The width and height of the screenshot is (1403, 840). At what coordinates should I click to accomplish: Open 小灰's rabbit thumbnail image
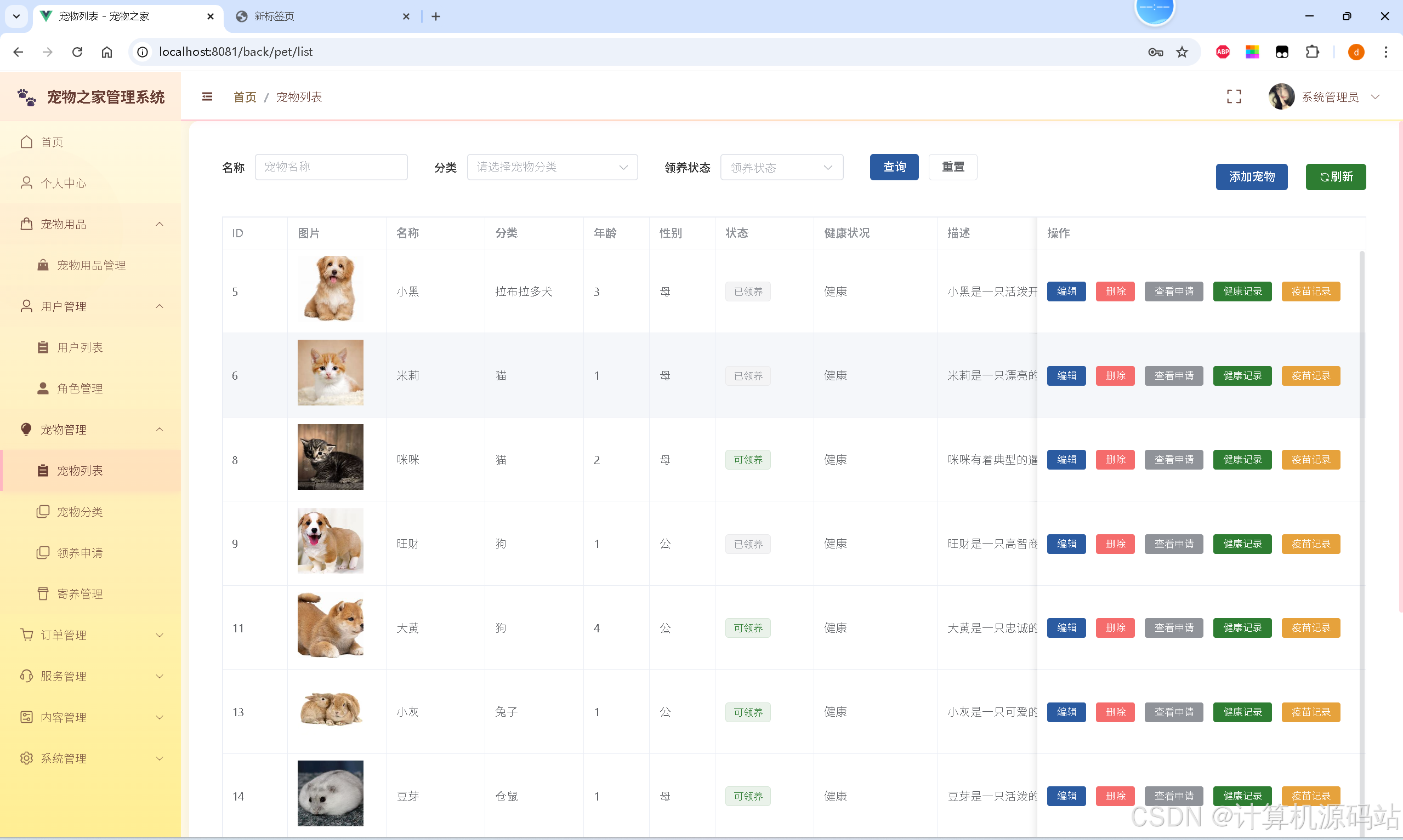click(331, 709)
